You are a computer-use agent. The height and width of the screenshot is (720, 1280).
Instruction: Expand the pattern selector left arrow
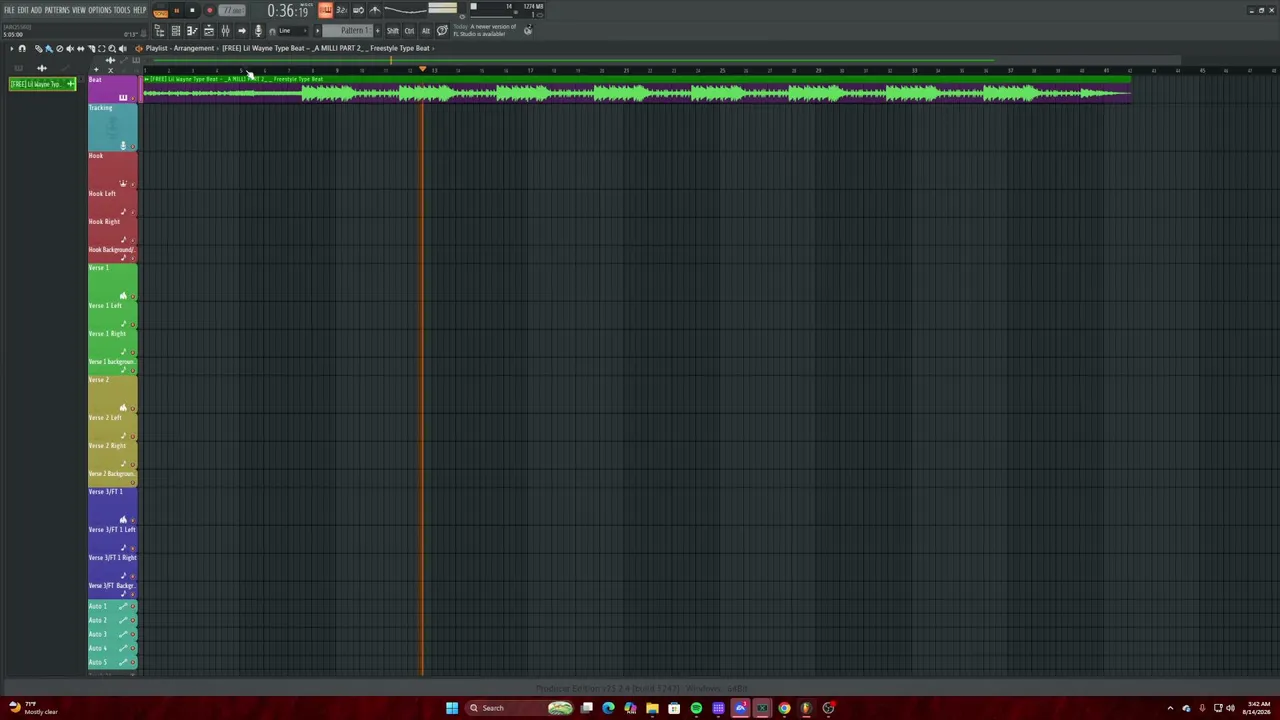[317, 31]
